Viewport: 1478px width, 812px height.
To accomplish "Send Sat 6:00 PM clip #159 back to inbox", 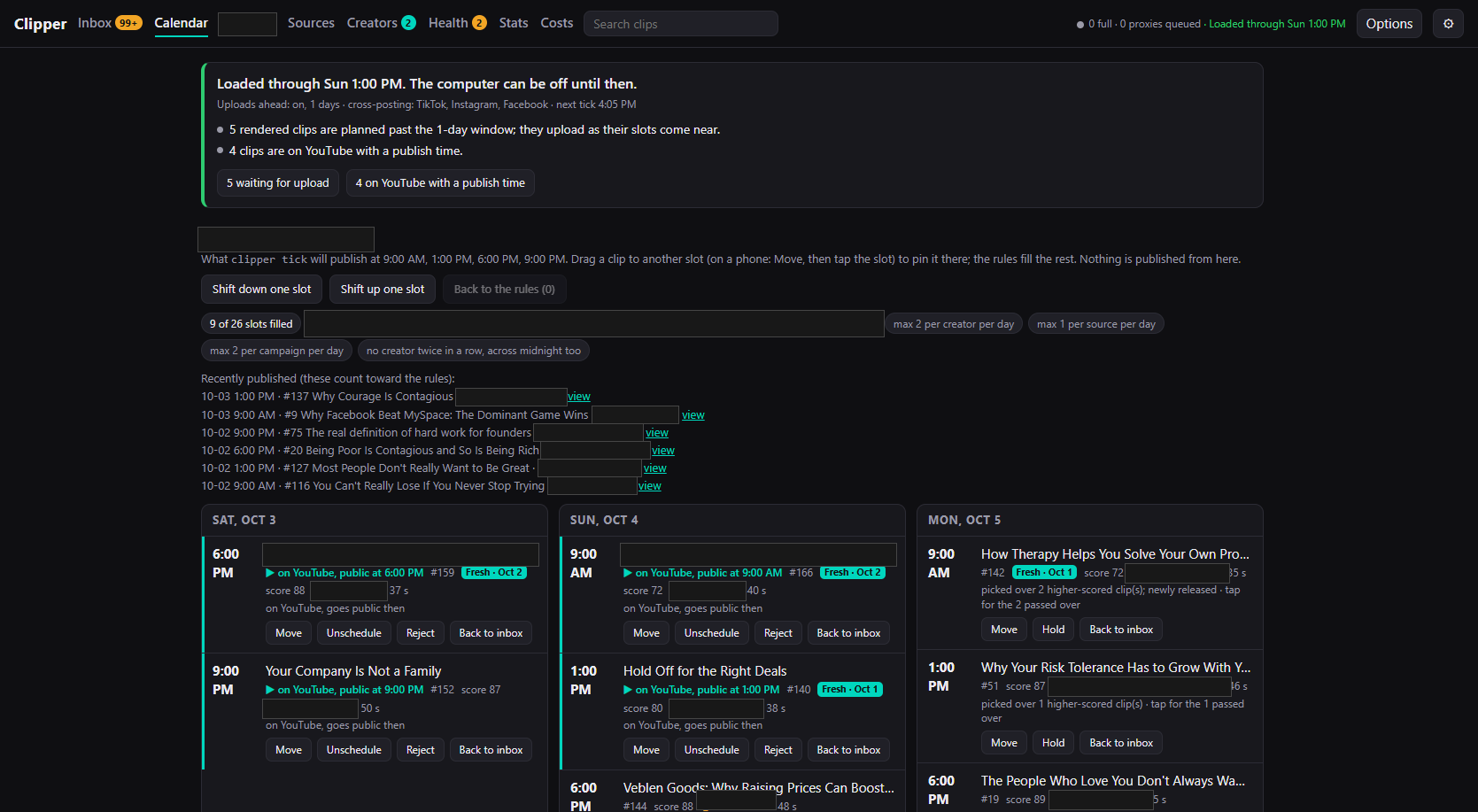I will [x=491, y=633].
